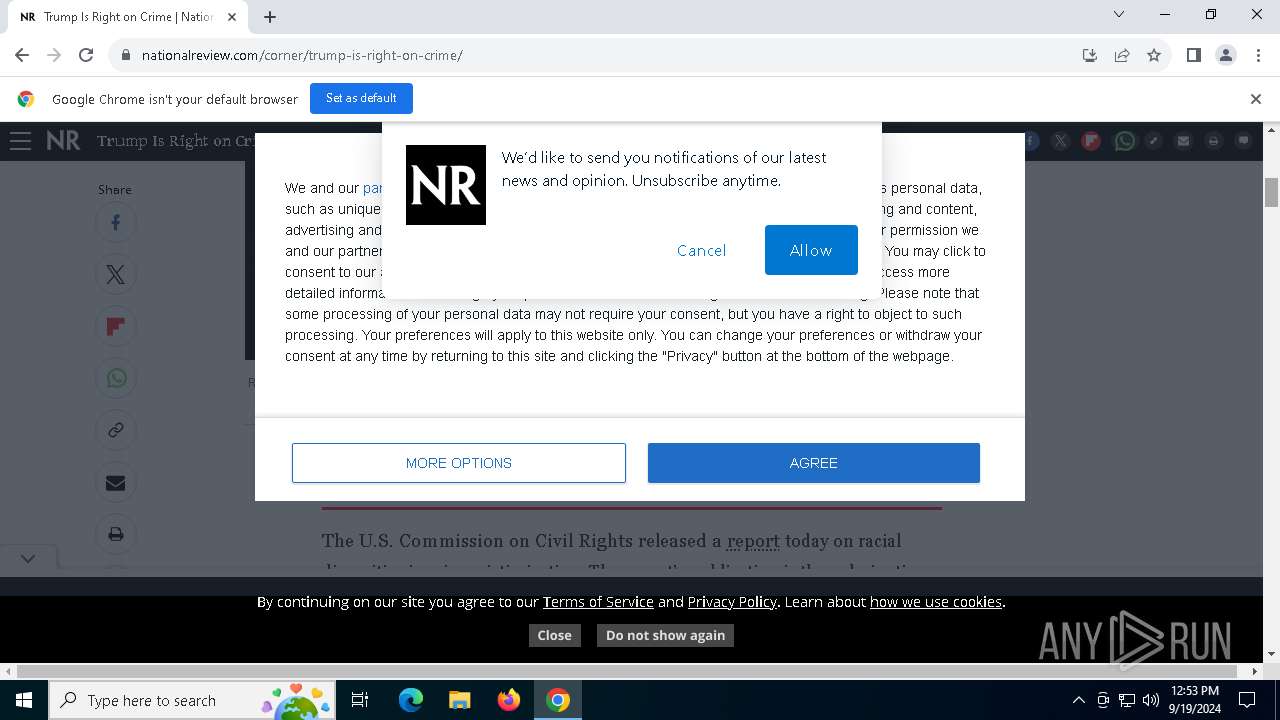The height and width of the screenshot is (720, 1280).
Task: Open a new browser tab
Action: click(270, 16)
